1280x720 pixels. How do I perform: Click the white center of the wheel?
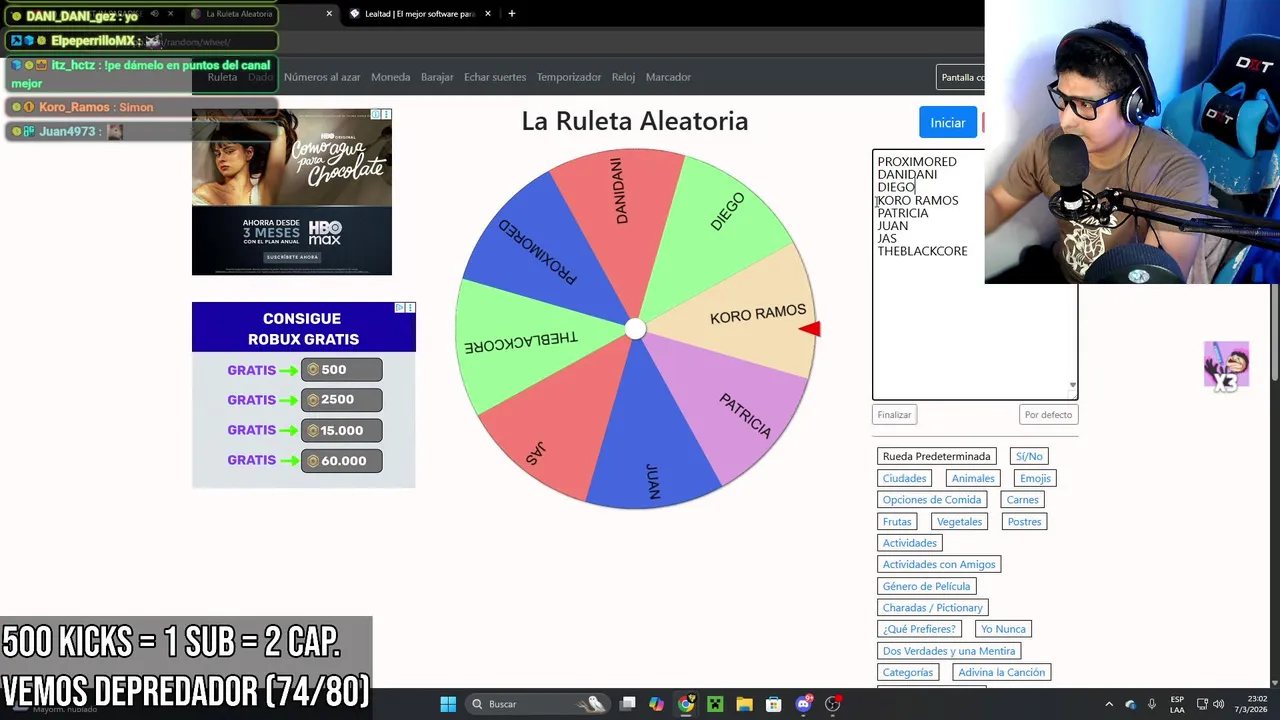(x=635, y=329)
